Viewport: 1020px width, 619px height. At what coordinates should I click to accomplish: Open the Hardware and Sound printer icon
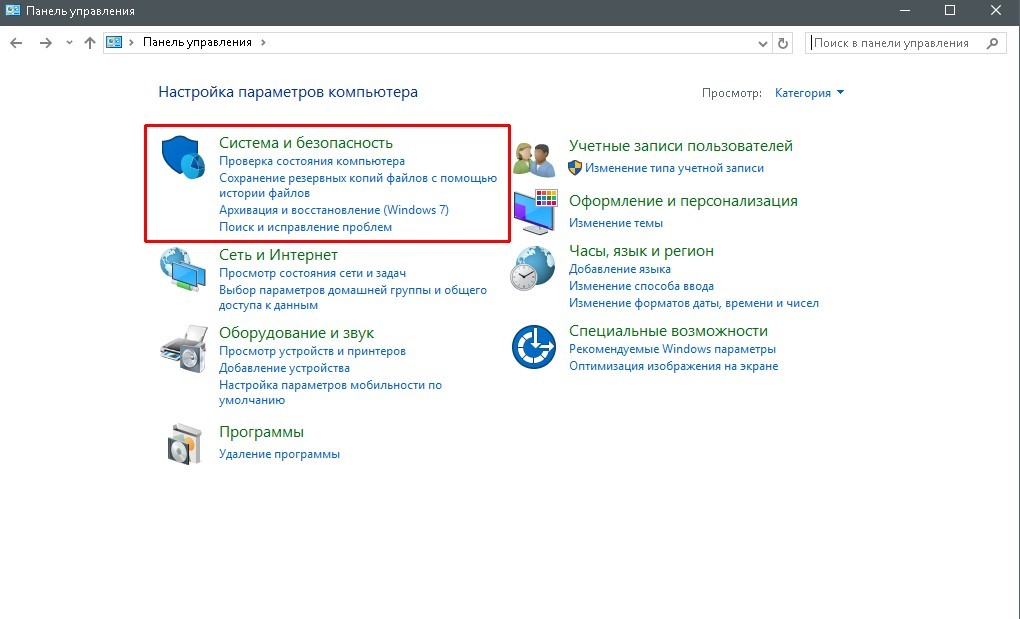[183, 349]
